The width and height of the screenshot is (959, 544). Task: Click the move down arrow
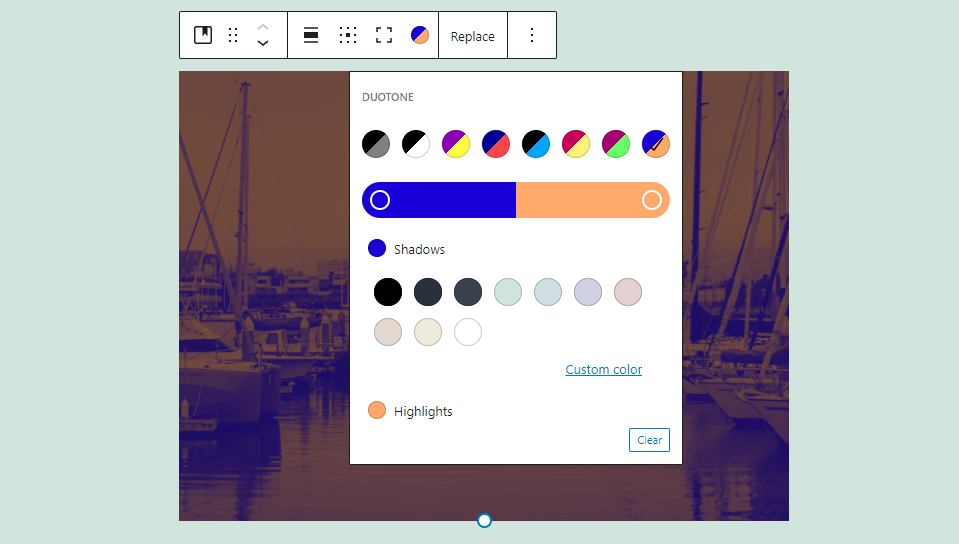click(x=263, y=44)
